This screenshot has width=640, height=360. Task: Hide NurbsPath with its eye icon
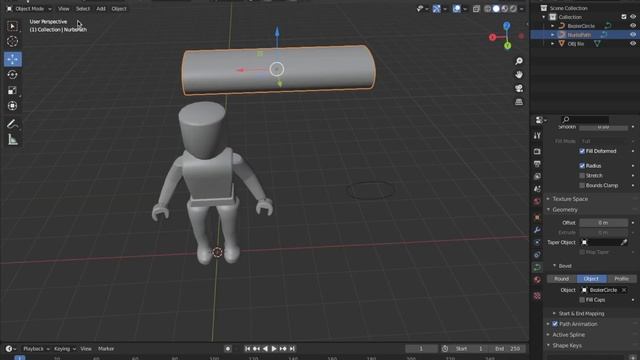coord(633,35)
